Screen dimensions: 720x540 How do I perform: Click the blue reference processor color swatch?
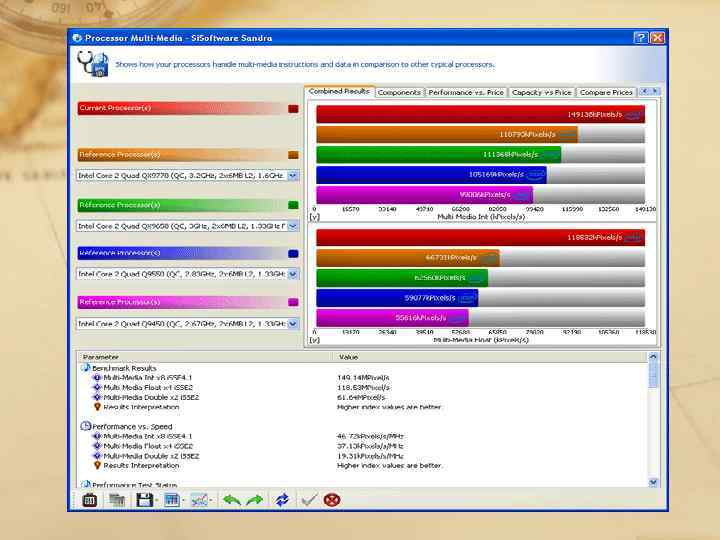(x=293, y=253)
